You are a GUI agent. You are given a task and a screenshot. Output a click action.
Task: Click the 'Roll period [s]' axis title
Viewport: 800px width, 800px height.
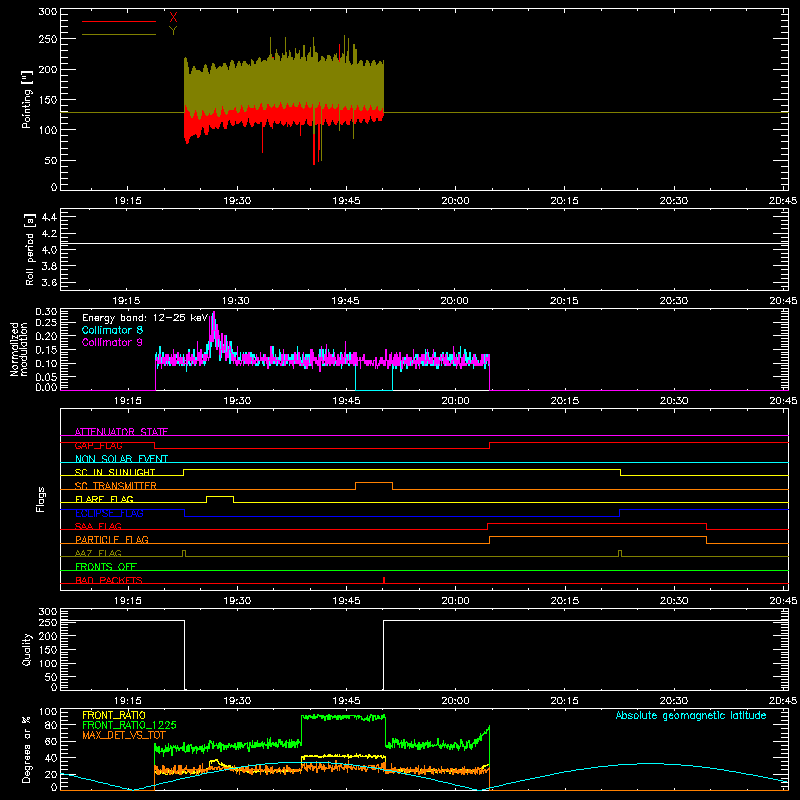click(29, 249)
